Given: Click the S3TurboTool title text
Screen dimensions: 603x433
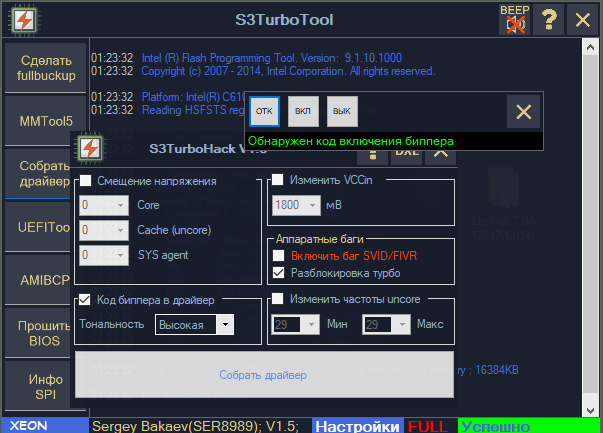Looking at the screenshot, I should tap(284, 20).
